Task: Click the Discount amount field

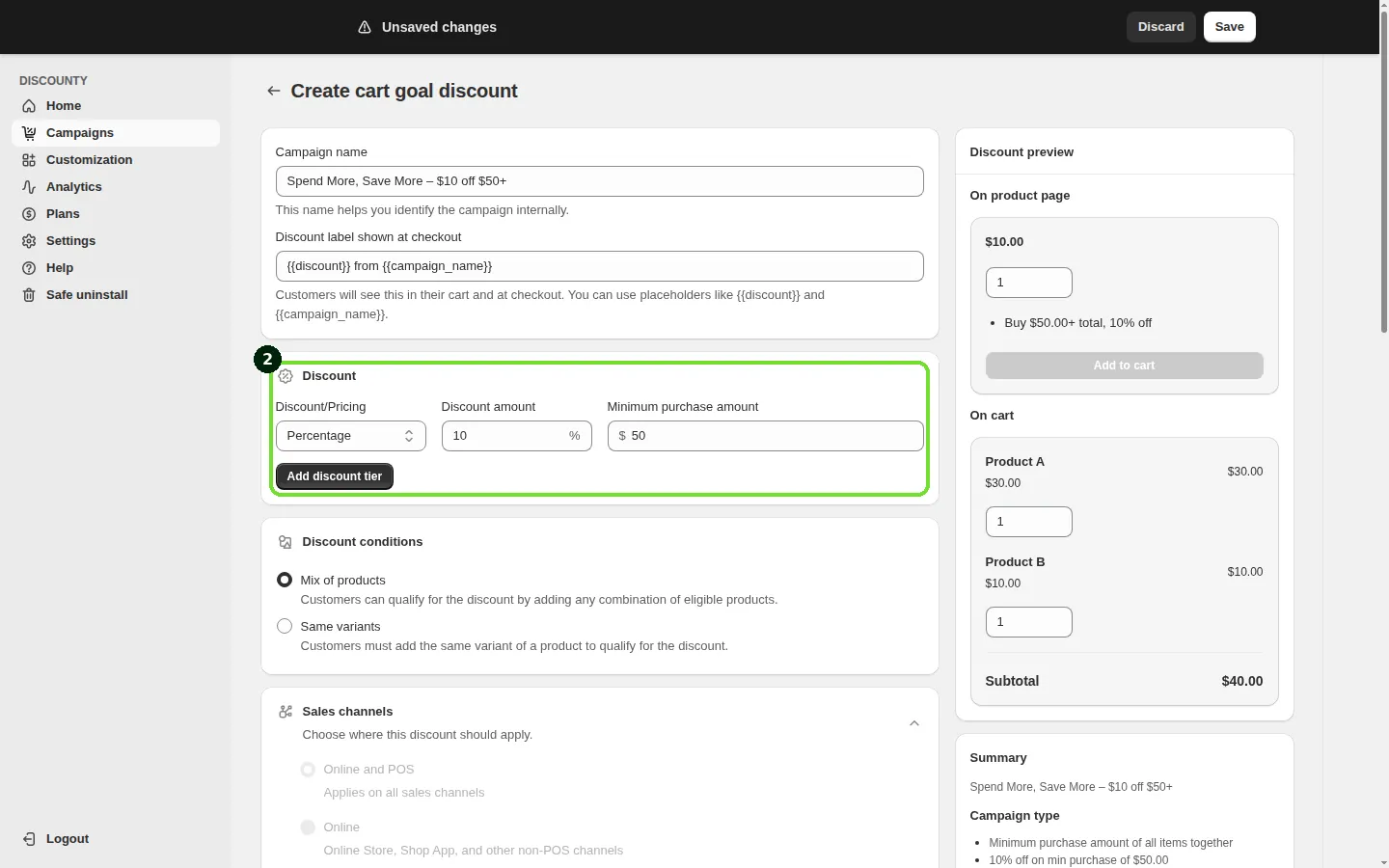Action: 517,436
